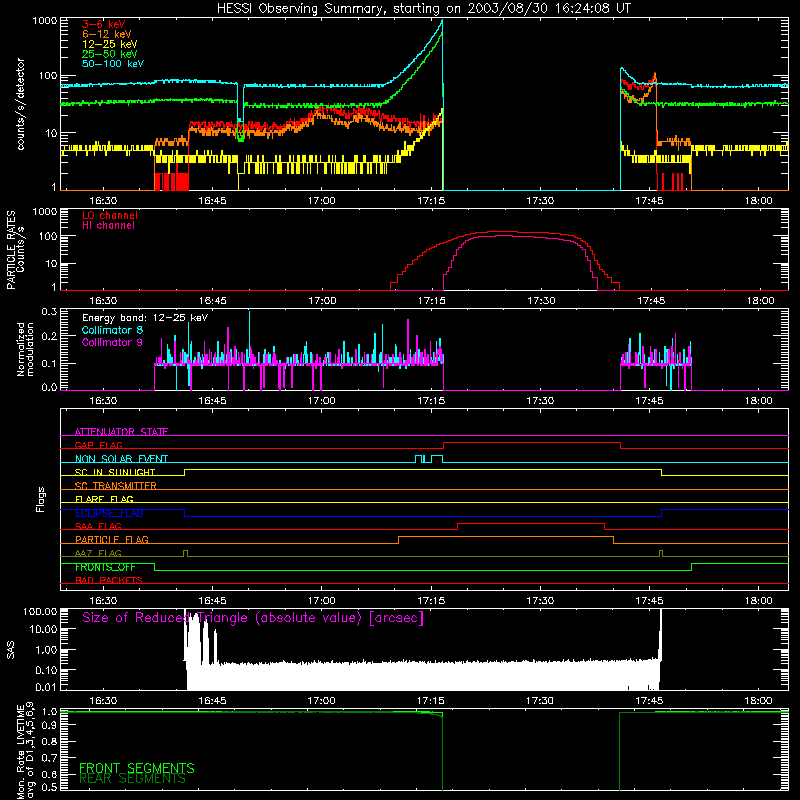Click the HI channel legend label
The height and width of the screenshot is (800, 800).
tap(108, 226)
